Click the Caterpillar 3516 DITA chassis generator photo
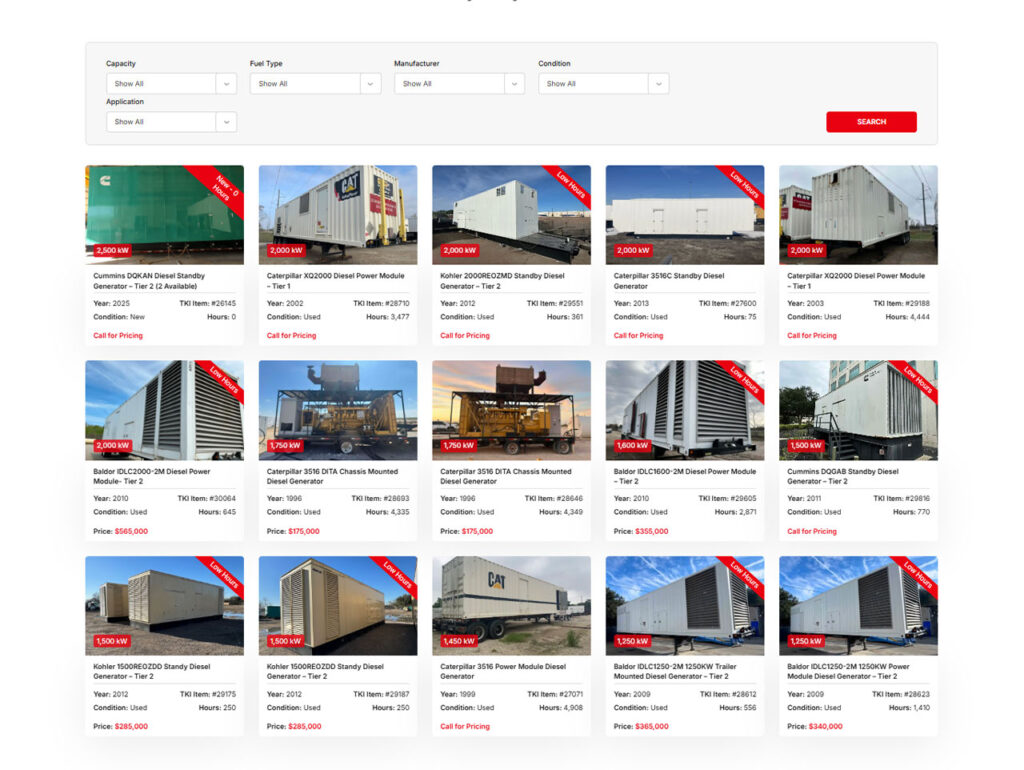 tap(337, 408)
